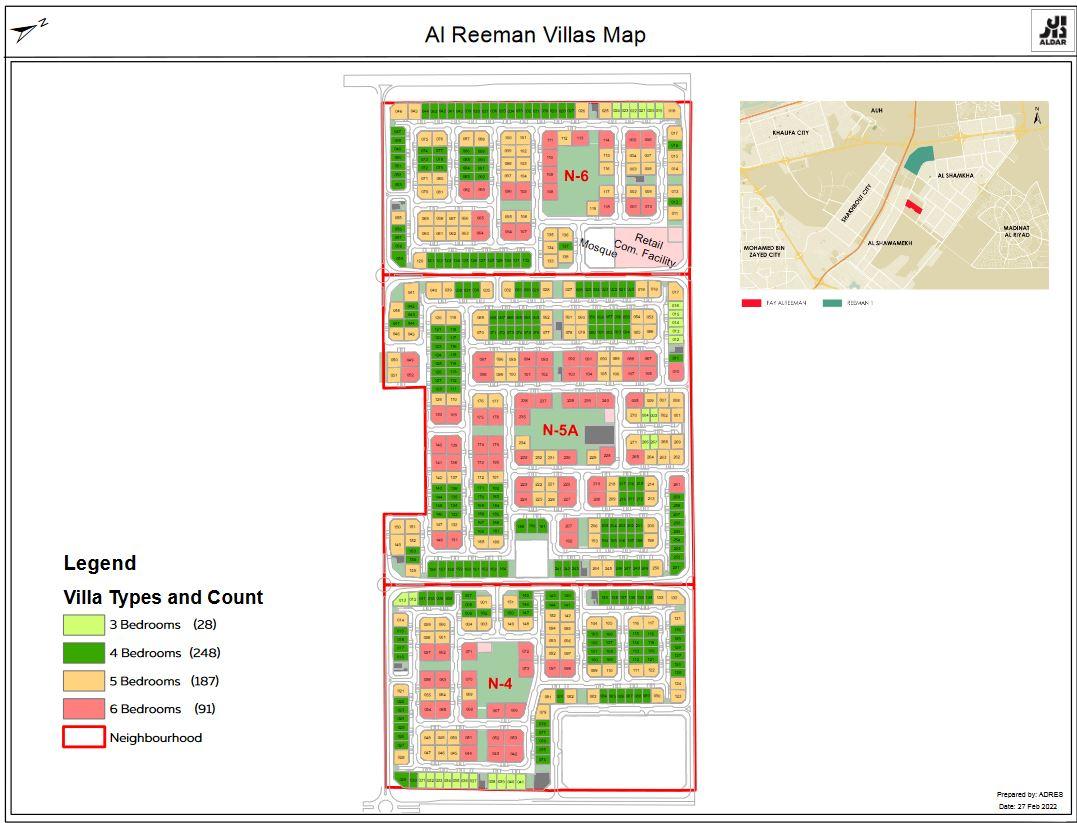
Task: Click the Retail Com. Facility plot
Action: pyautogui.click(x=650, y=248)
